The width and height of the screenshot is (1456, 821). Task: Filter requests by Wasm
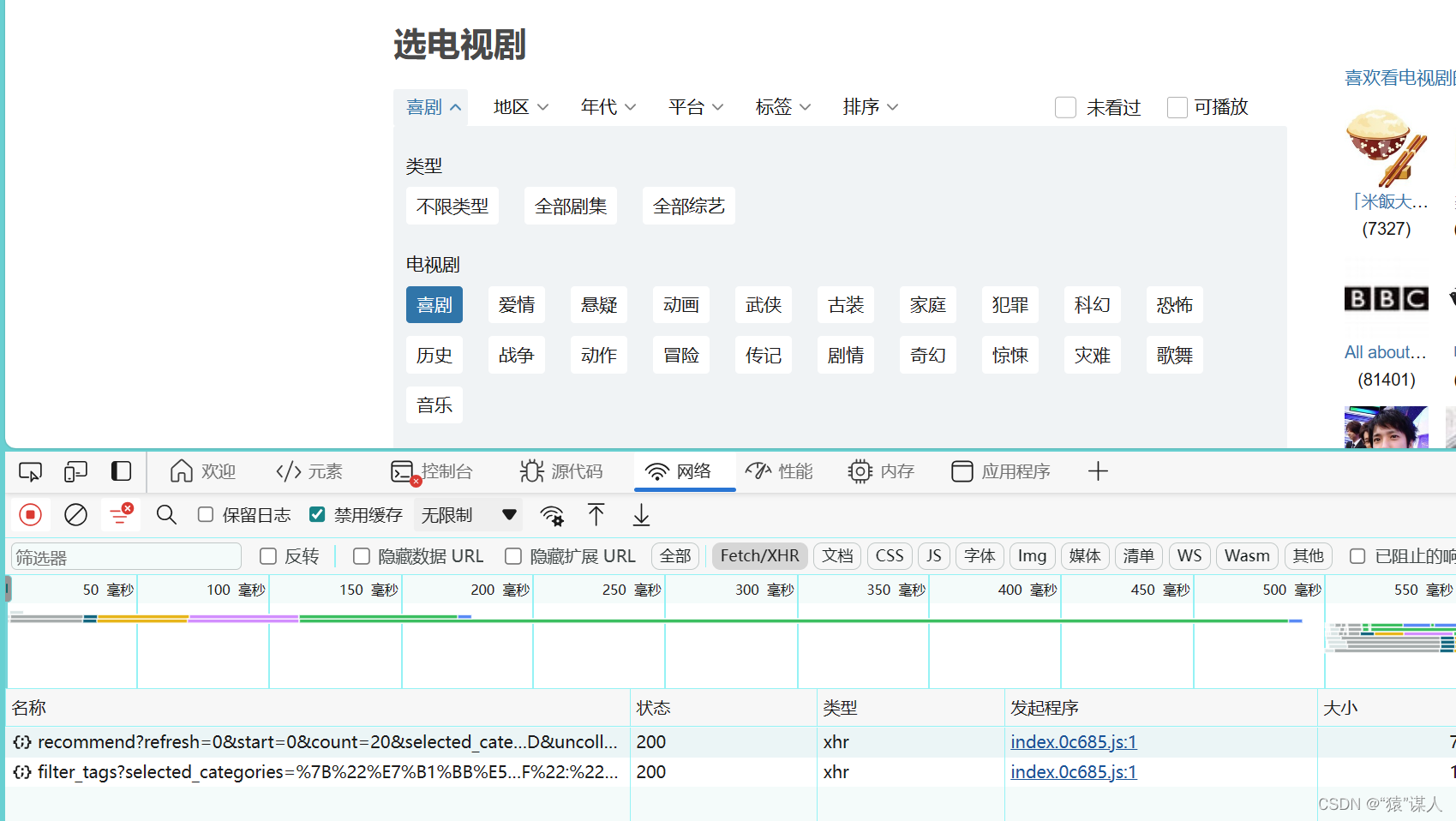tap(1247, 556)
